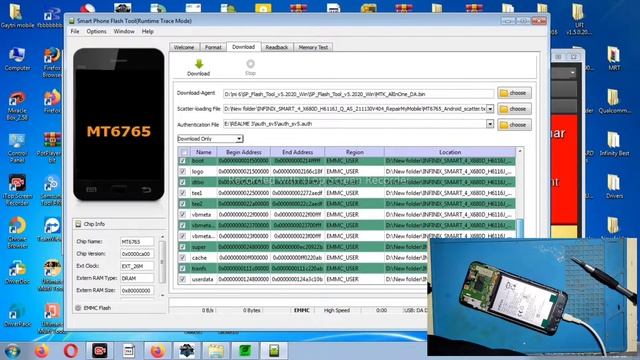The width and height of the screenshot is (640, 360).
Task: Expand the Download Only mode dropdown
Action: coord(239,139)
